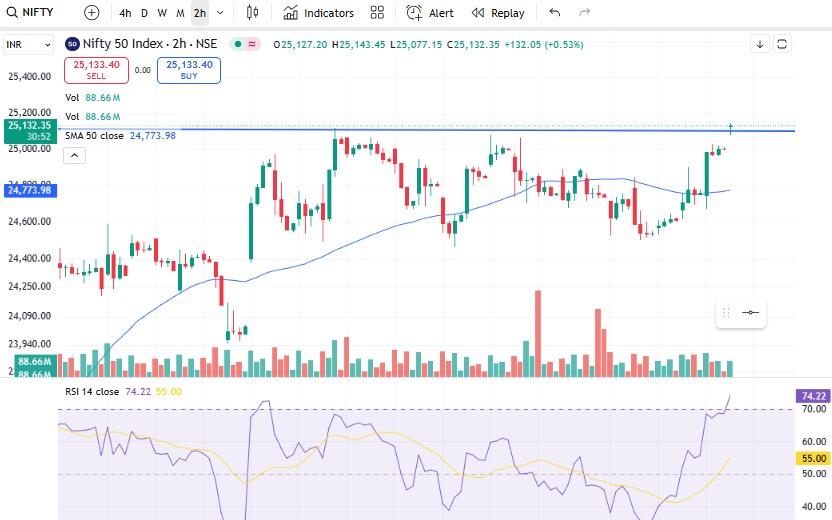Click the 25,400.00 price axis label
Viewport: 832px width, 520px height.
tap(30, 76)
